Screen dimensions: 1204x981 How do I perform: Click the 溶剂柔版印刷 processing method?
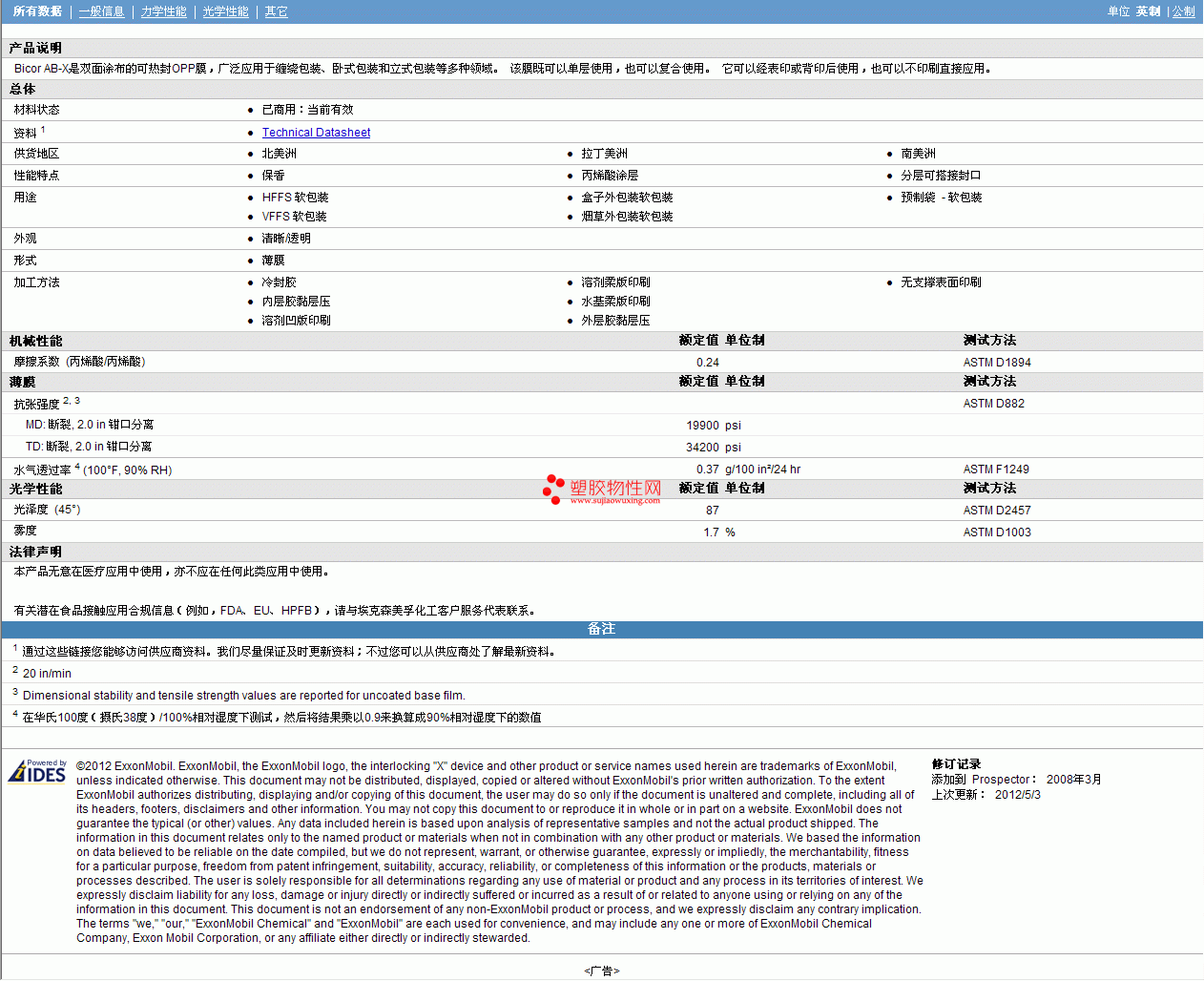(616, 282)
